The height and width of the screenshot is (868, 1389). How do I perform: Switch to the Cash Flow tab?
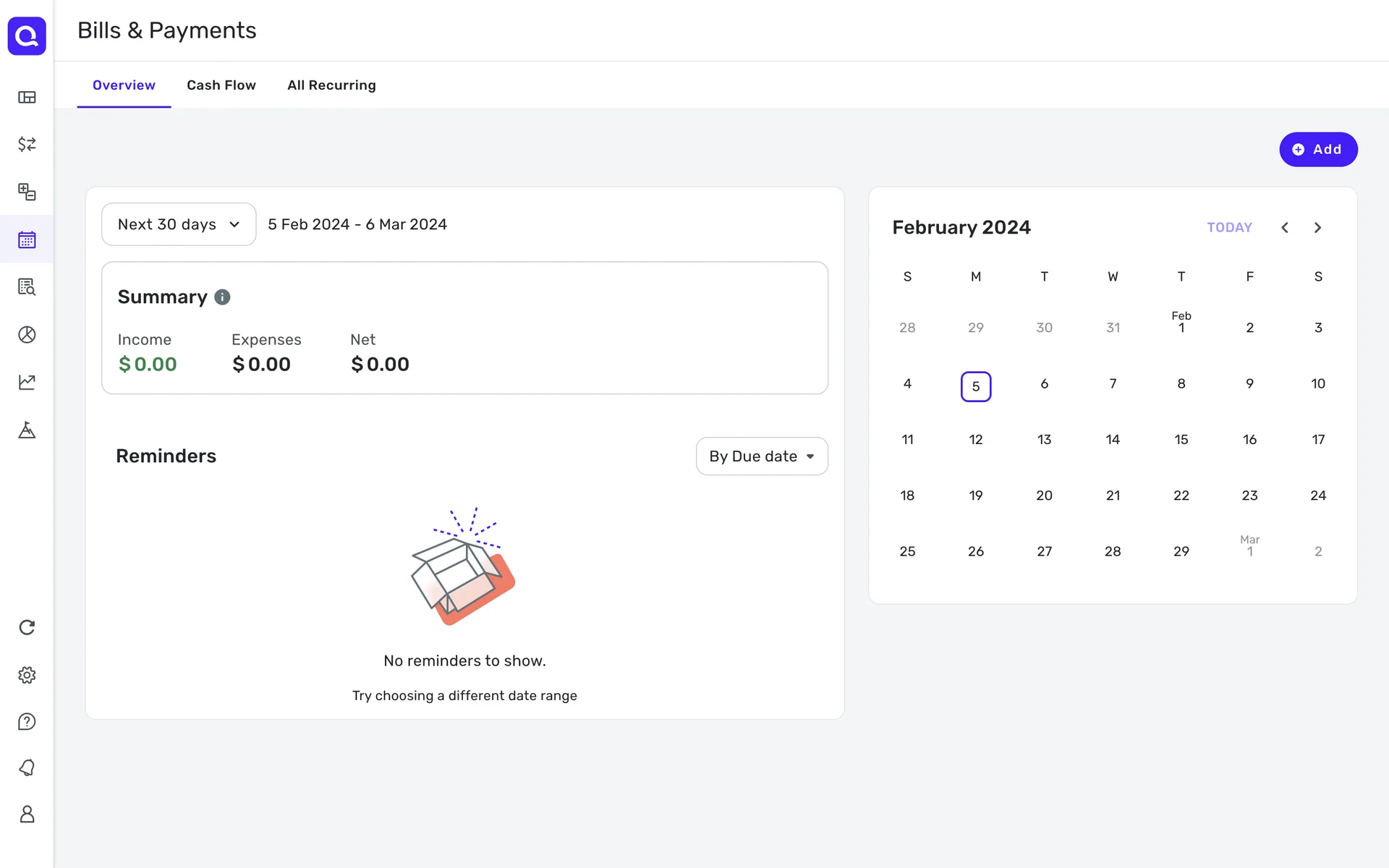tap(221, 85)
